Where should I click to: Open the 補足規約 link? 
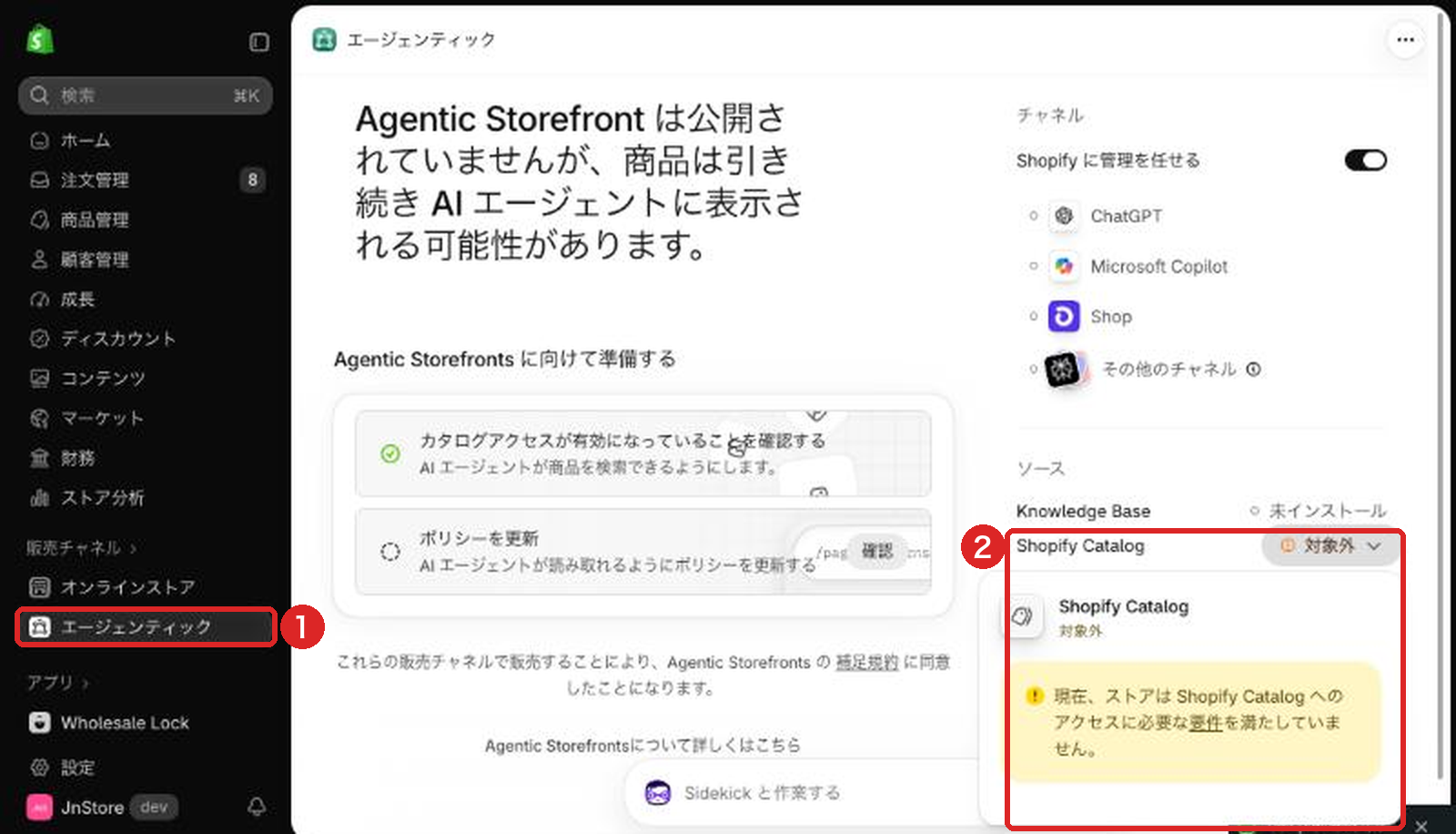point(866,662)
